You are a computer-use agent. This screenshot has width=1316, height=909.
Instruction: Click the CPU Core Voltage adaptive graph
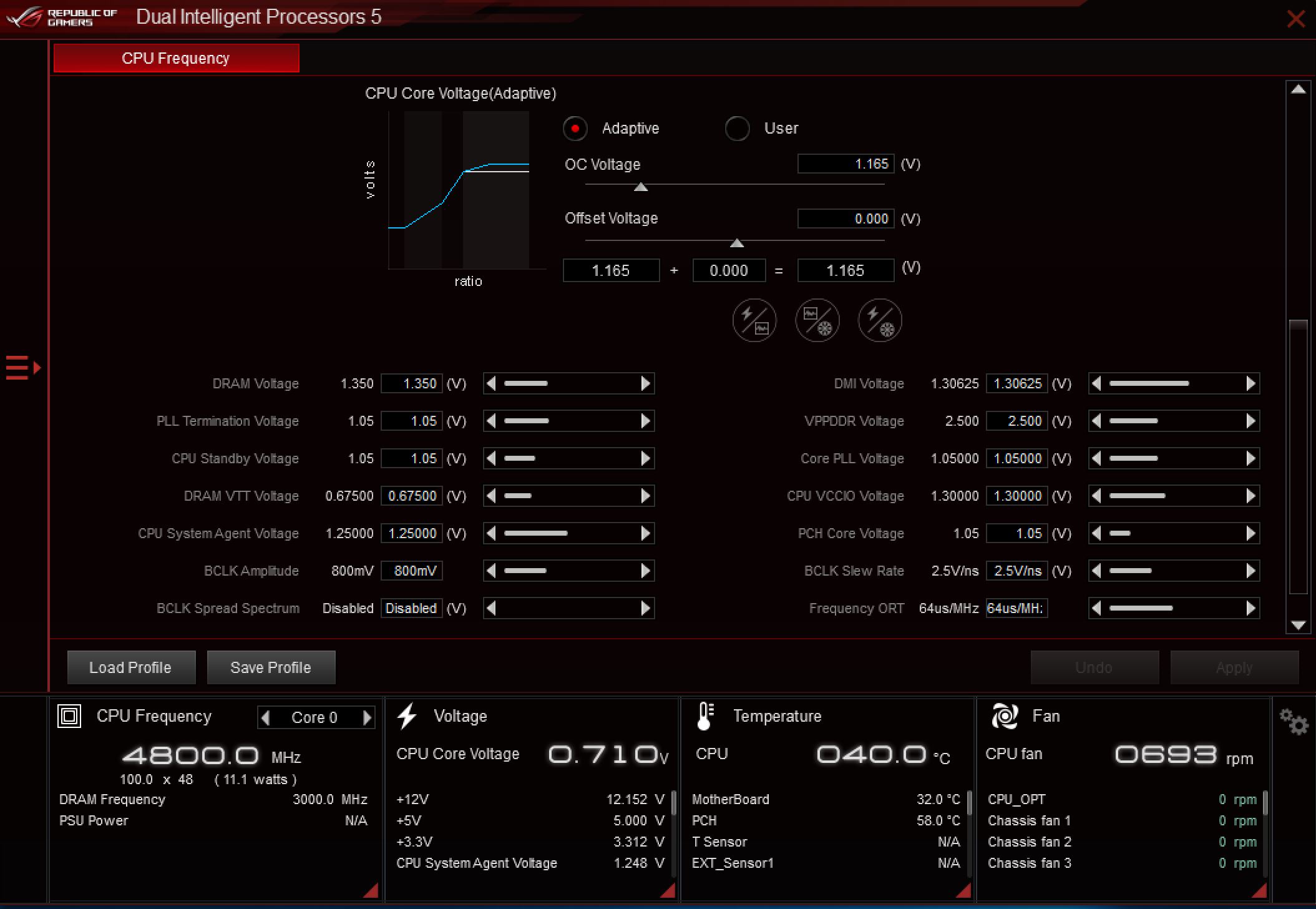pyautogui.click(x=467, y=190)
